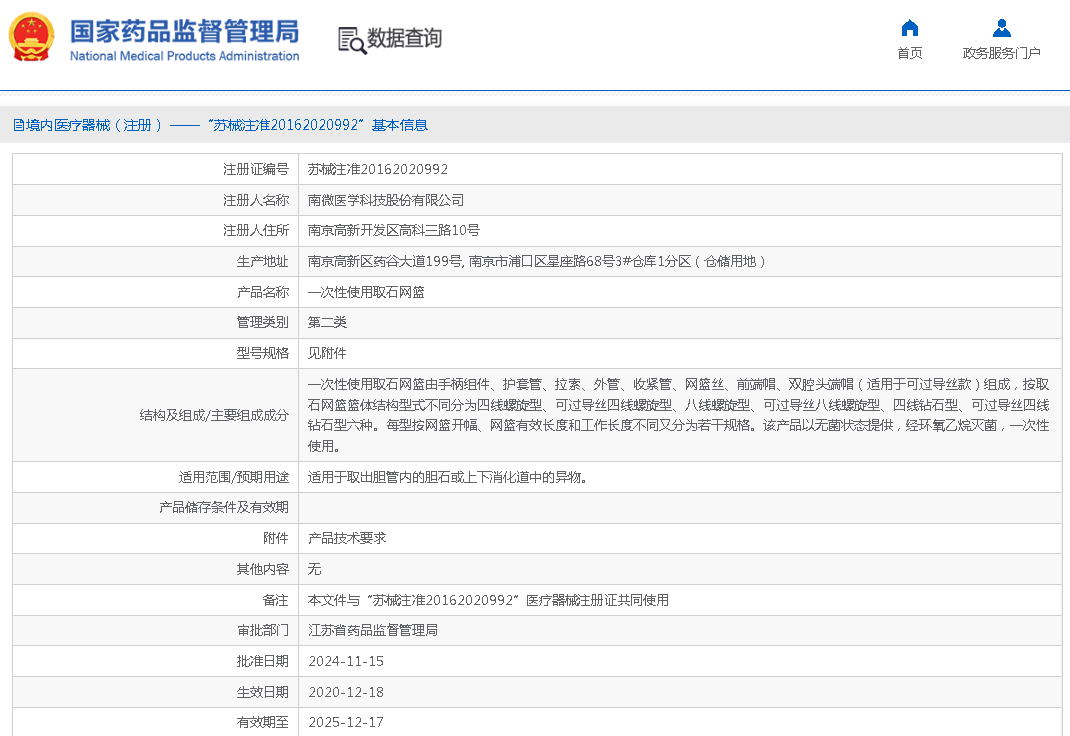The height and width of the screenshot is (736, 1070).
Task: Click 产品技术要求 attachment text
Action: click(347, 538)
